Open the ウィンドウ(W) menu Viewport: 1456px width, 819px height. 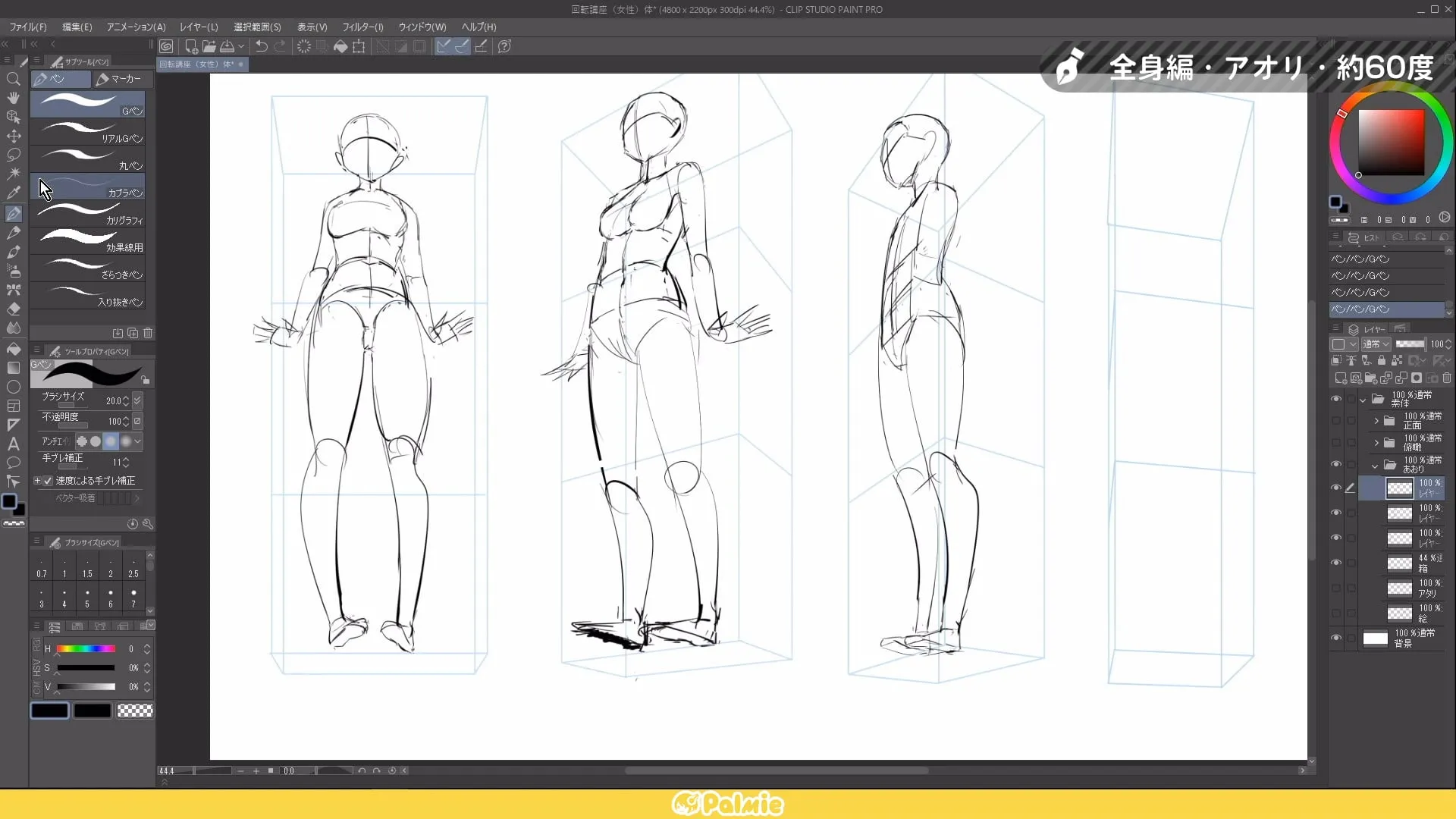pyautogui.click(x=422, y=27)
